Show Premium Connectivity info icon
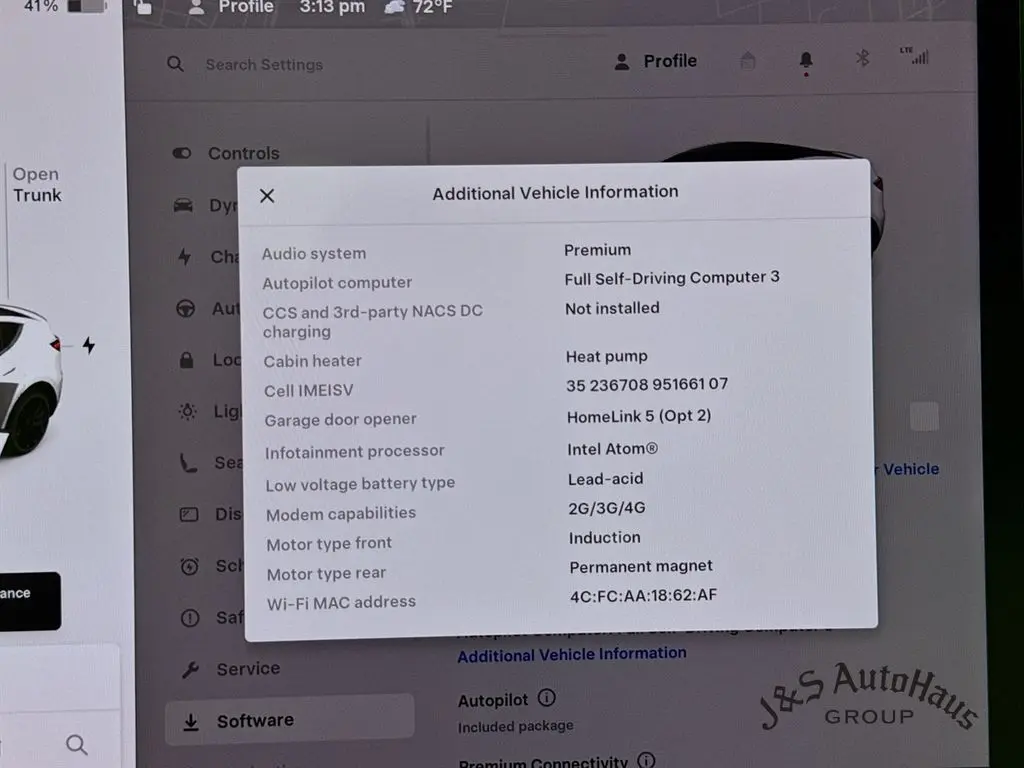Viewport: 1024px width, 768px height. 646,760
